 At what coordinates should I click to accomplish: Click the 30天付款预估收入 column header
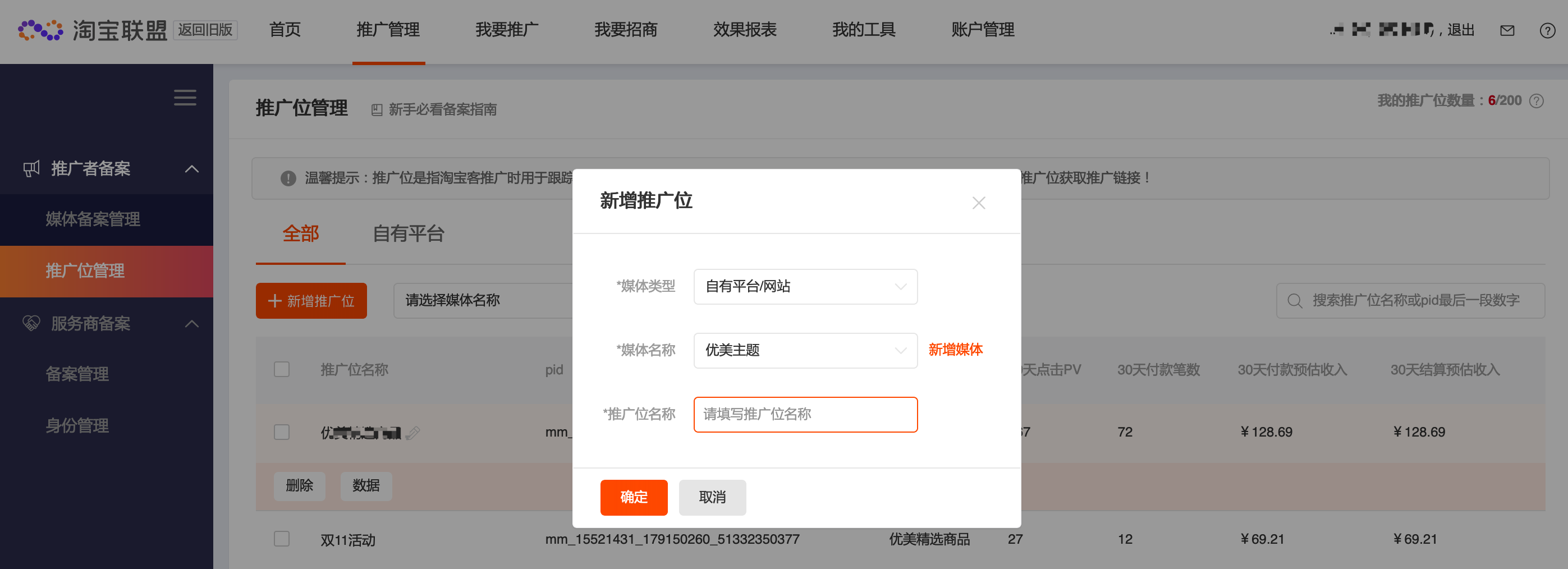click(1292, 370)
